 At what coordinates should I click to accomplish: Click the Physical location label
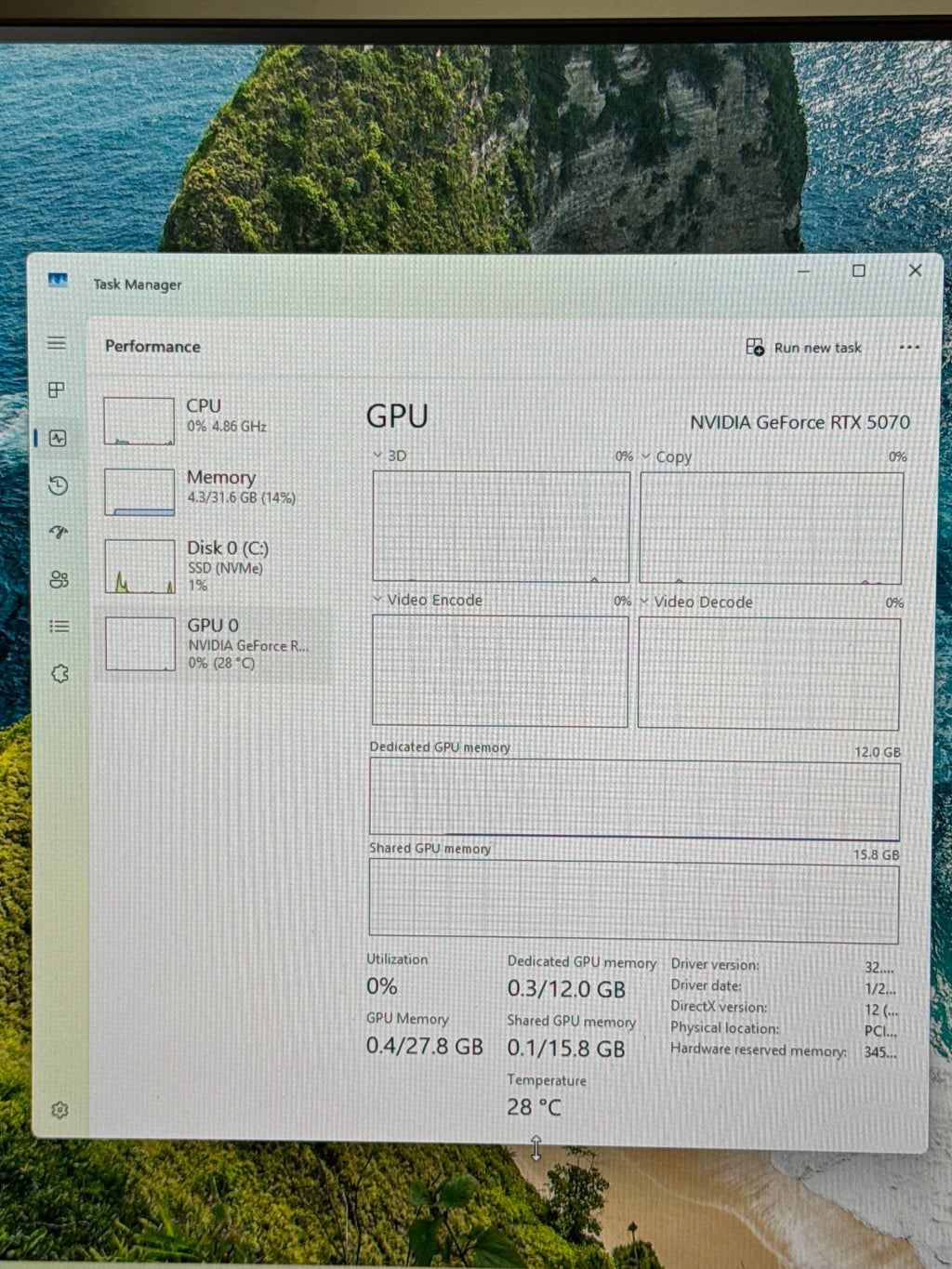pyautogui.click(x=724, y=1028)
